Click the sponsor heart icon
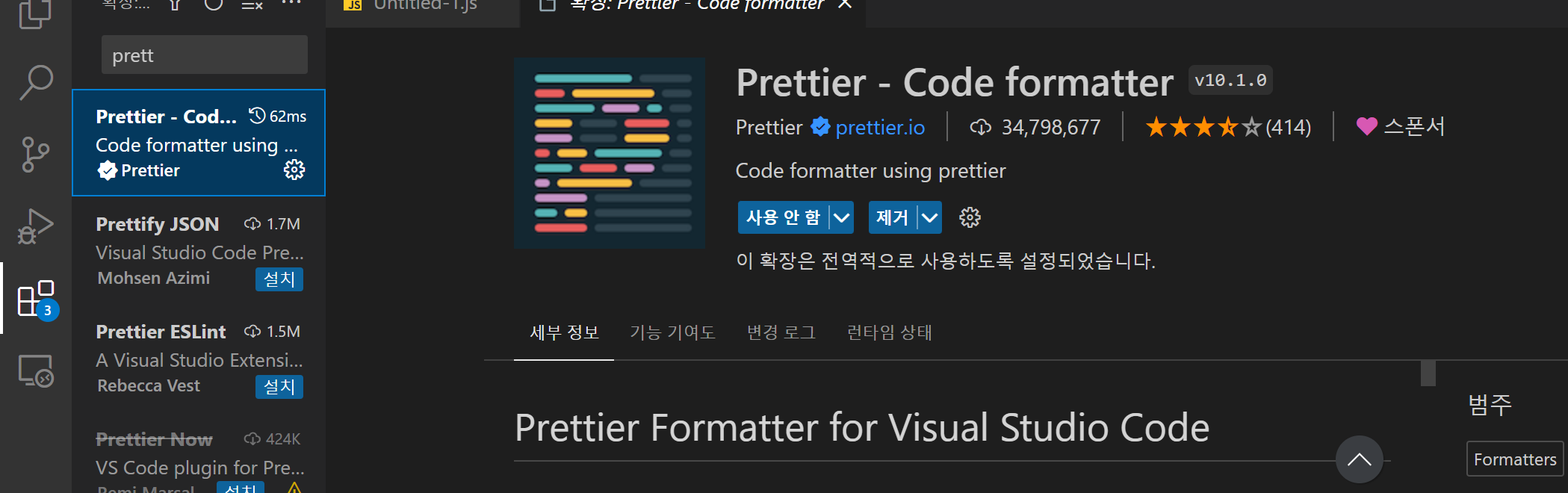This screenshot has width=1568, height=493. pyautogui.click(x=1366, y=126)
